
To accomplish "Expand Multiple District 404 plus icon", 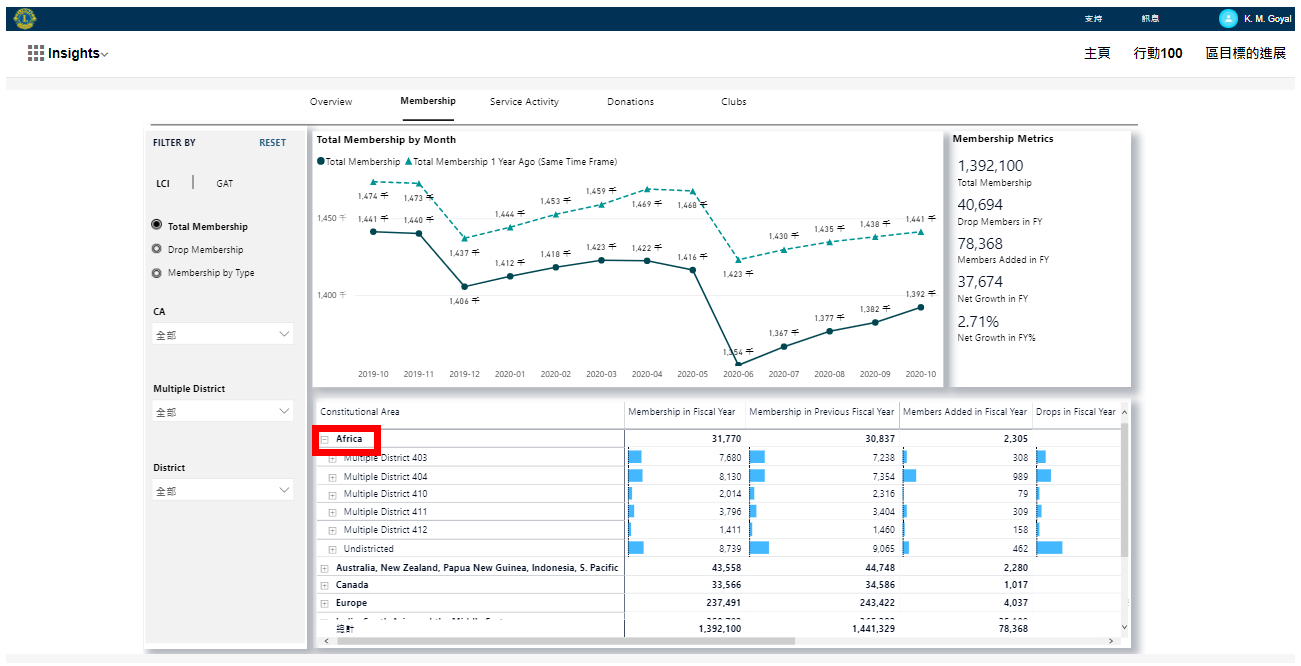I will [x=333, y=477].
